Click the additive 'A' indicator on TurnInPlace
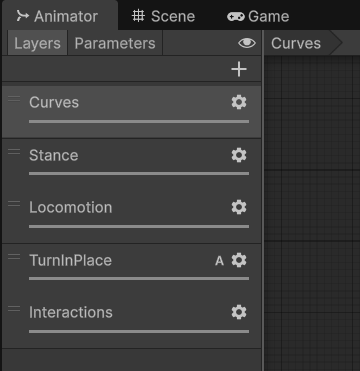The height and width of the screenshot is (371, 360). [x=219, y=261]
